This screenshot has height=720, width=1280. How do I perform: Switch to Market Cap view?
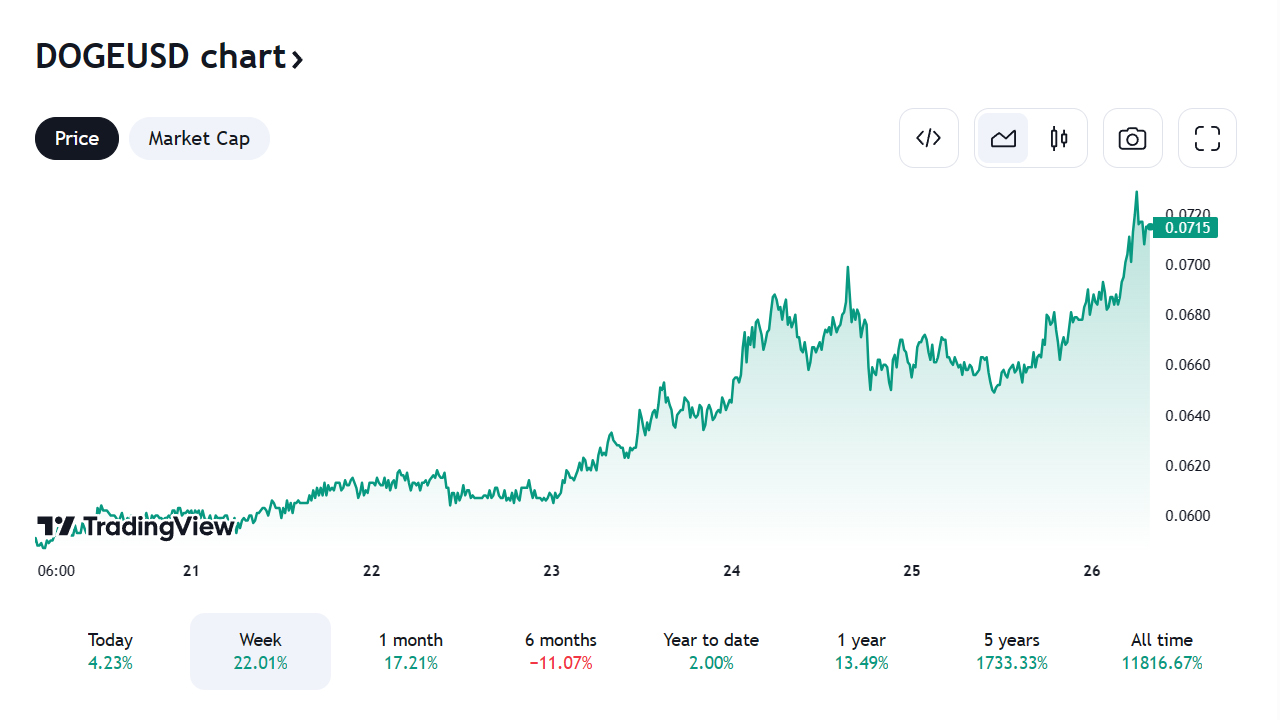(199, 138)
